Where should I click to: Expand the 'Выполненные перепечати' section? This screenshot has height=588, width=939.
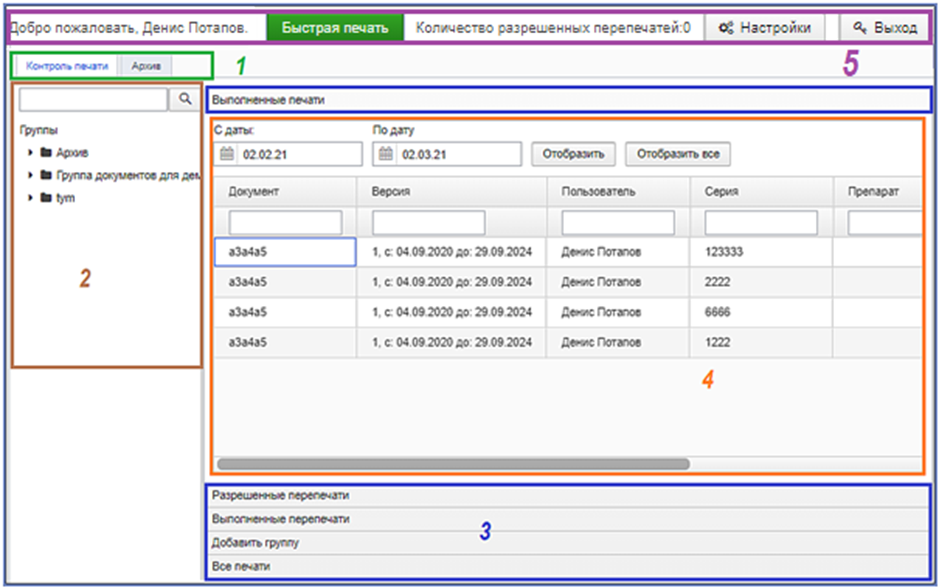568,519
